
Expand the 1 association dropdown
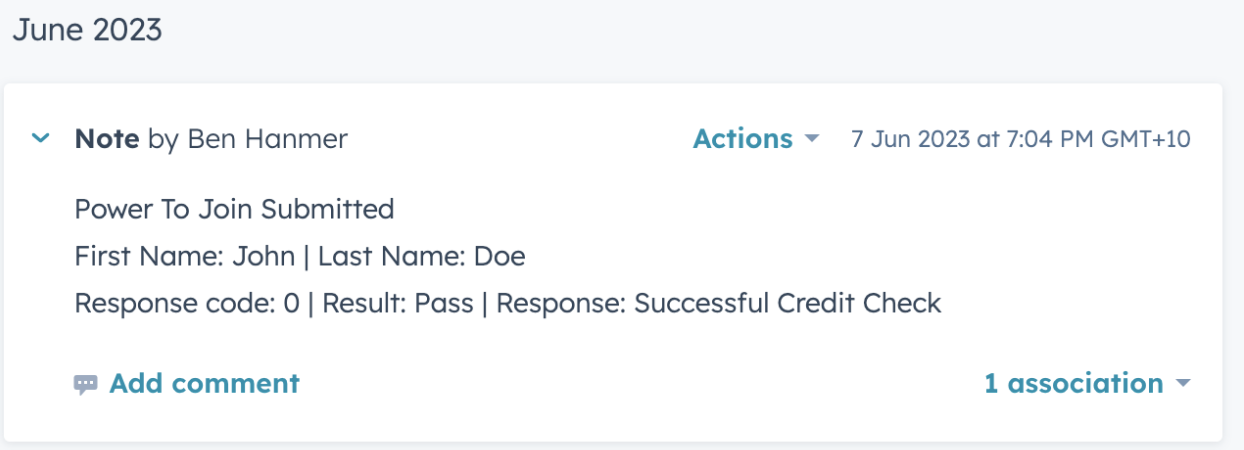1087,383
